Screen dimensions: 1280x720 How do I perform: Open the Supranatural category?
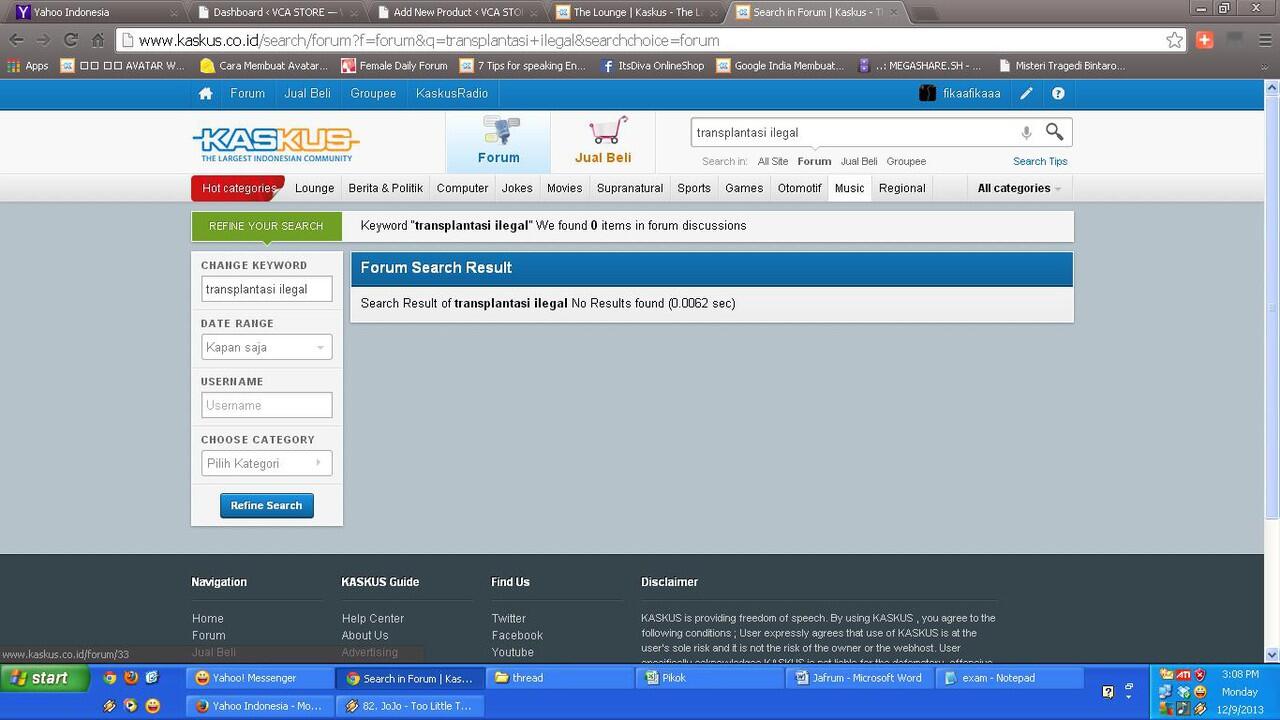pos(630,188)
